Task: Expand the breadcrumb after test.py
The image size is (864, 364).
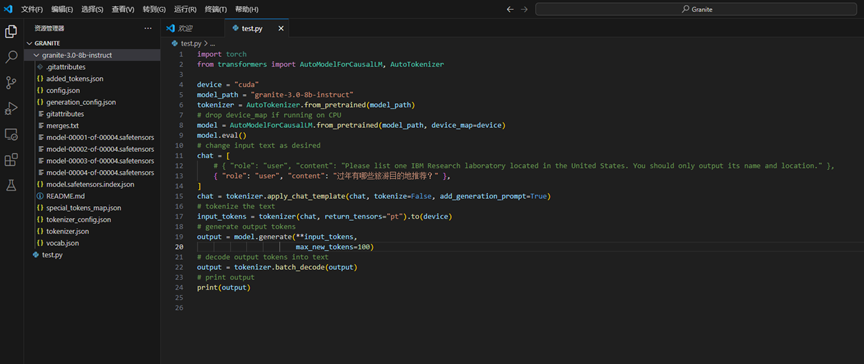Action: pos(212,43)
